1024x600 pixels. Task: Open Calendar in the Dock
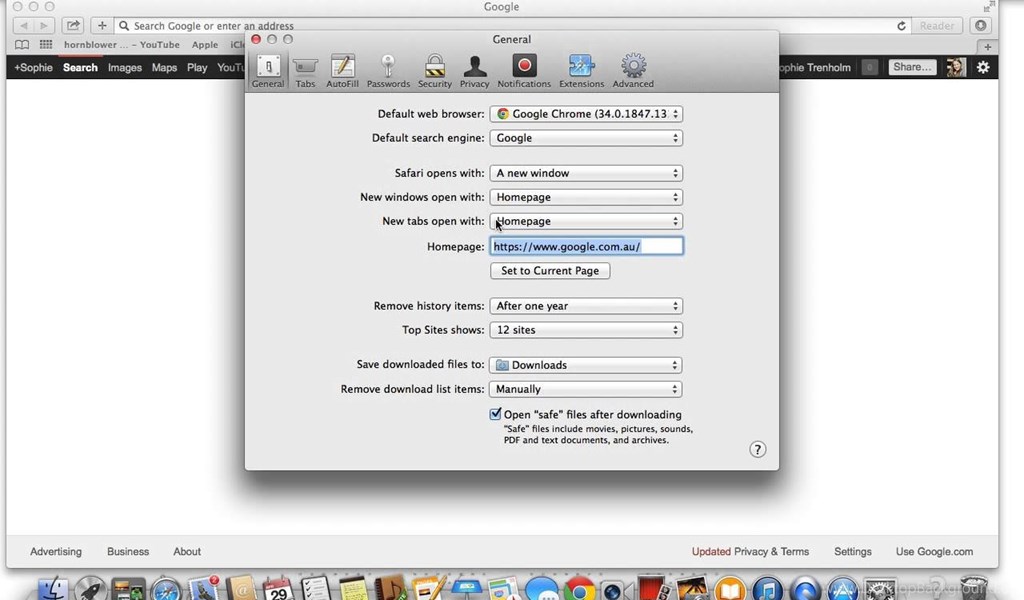click(278, 589)
